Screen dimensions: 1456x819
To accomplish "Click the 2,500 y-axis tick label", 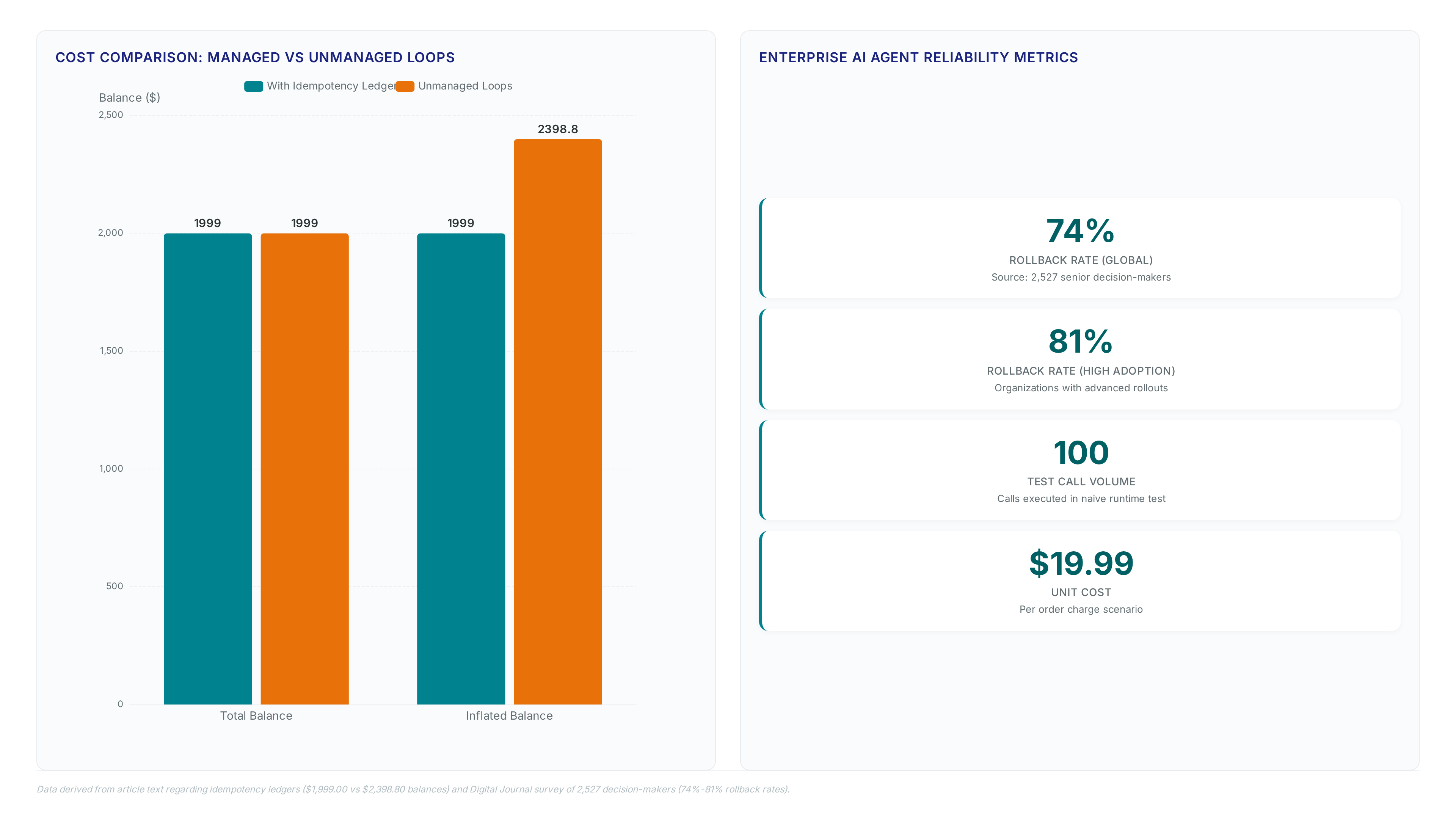I will [x=111, y=115].
